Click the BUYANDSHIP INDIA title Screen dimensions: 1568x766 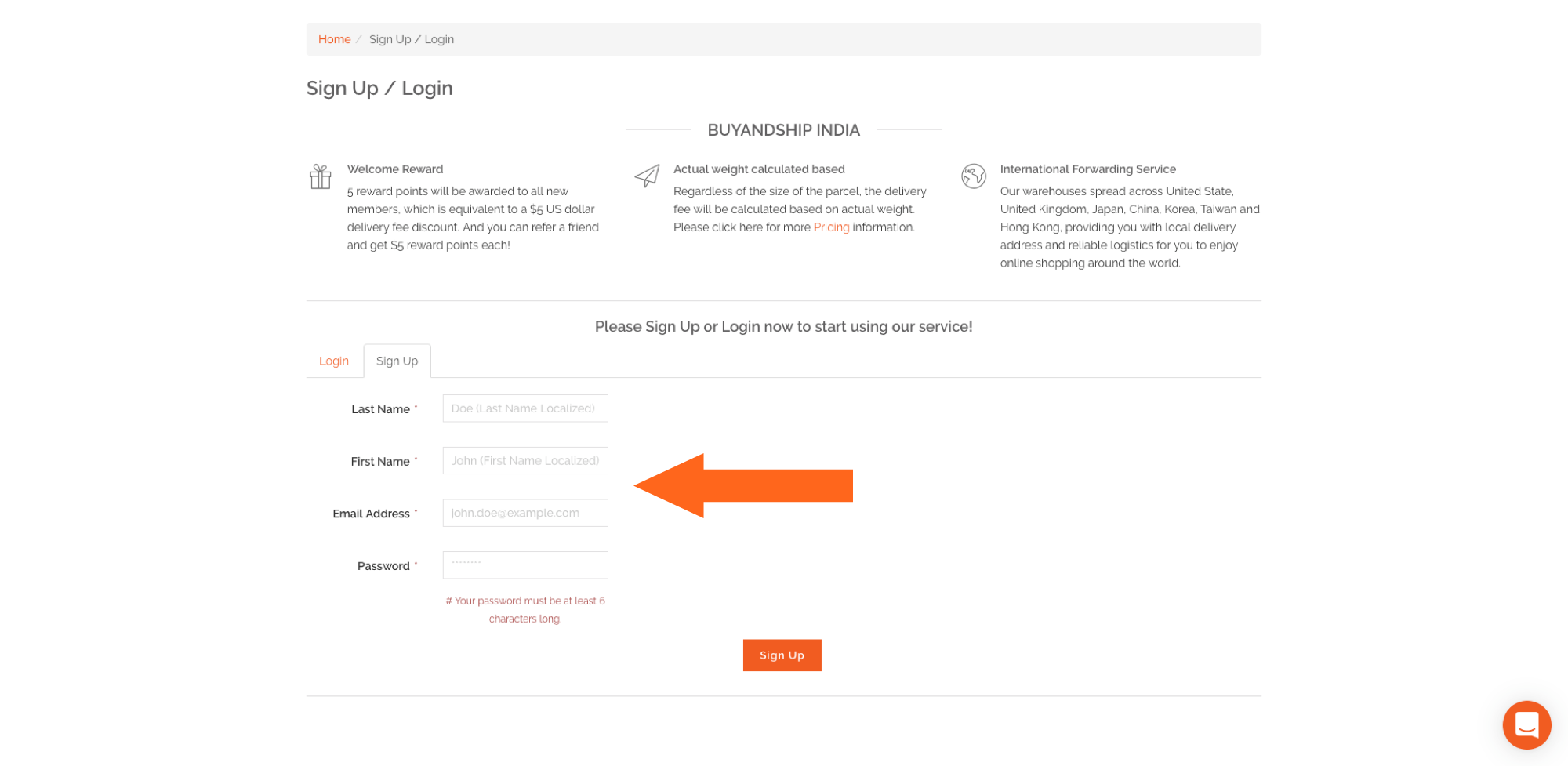[783, 130]
